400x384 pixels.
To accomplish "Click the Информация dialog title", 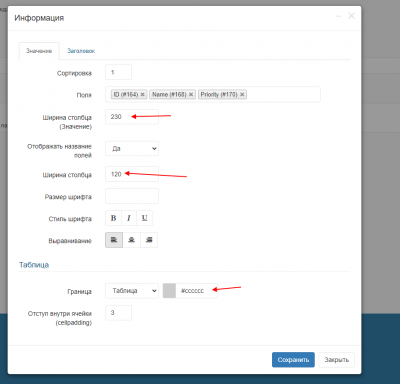I will (39, 18).
